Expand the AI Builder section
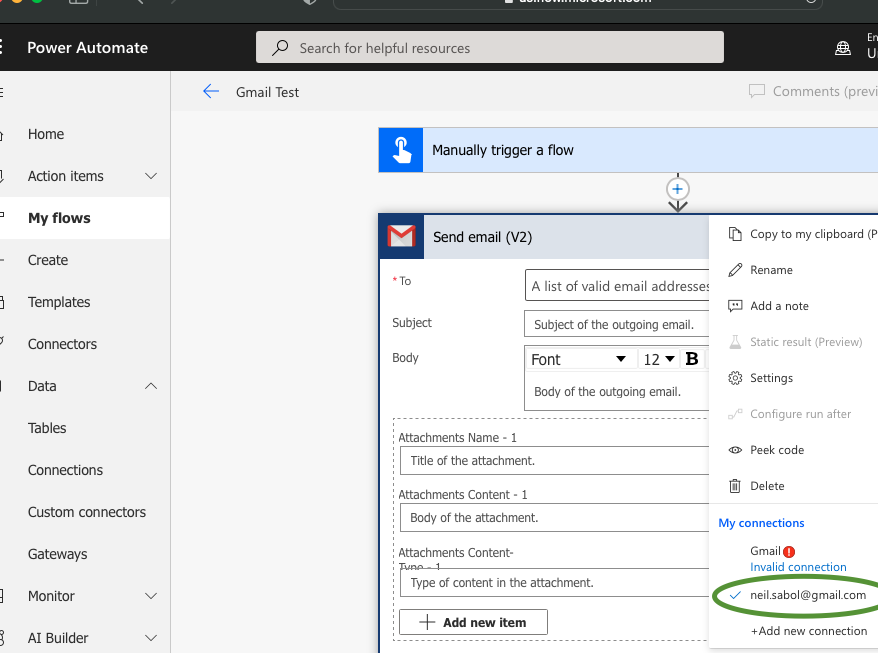This screenshot has width=878, height=653. (150, 638)
